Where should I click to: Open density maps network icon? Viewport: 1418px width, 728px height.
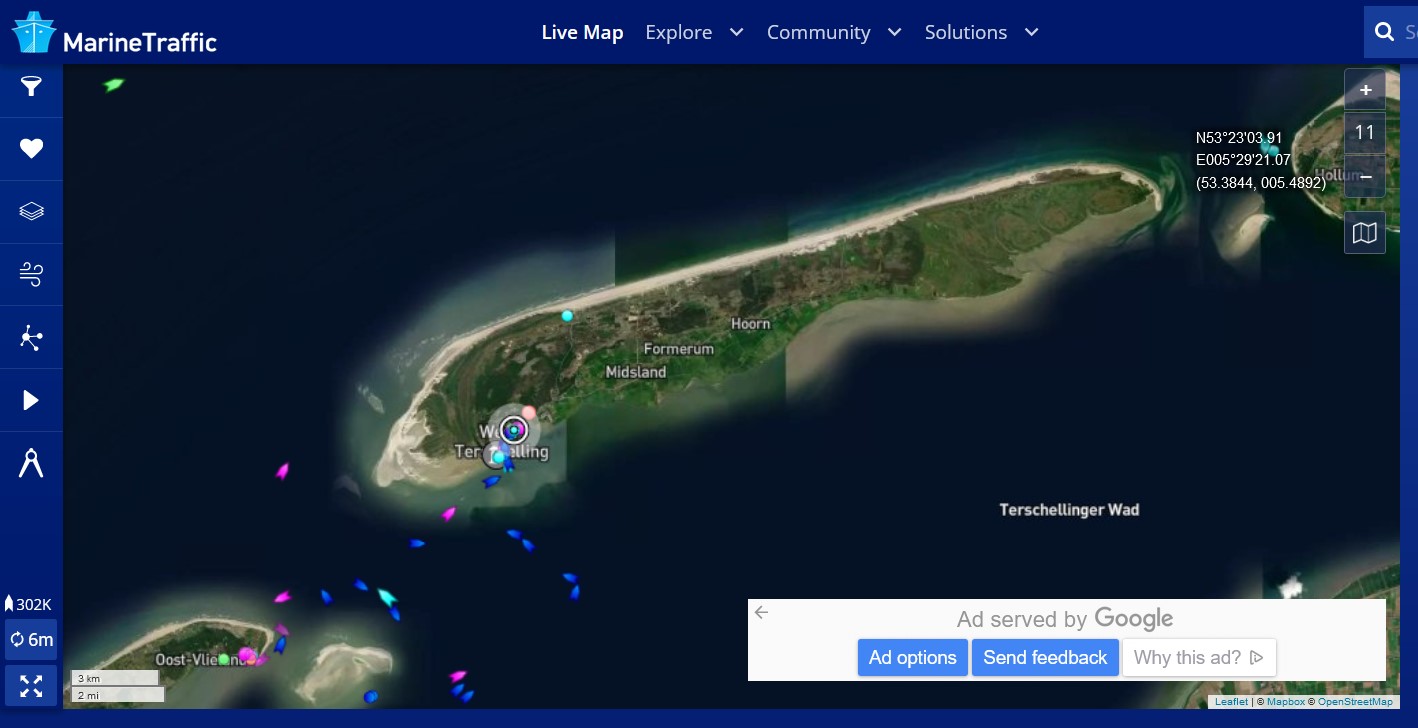point(31,338)
